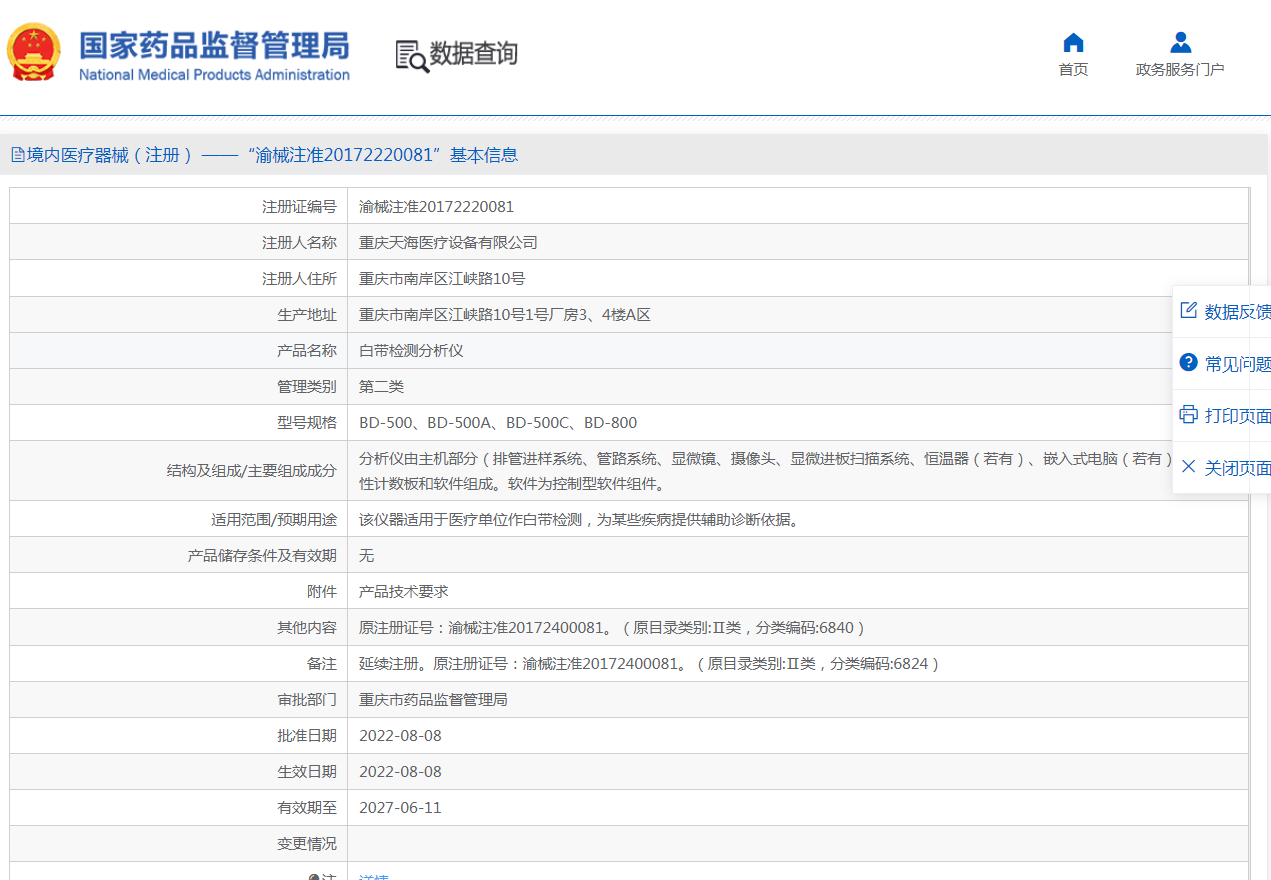Select the remark starting 延续注册
This screenshot has height=880, width=1271.
[x=649, y=663]
